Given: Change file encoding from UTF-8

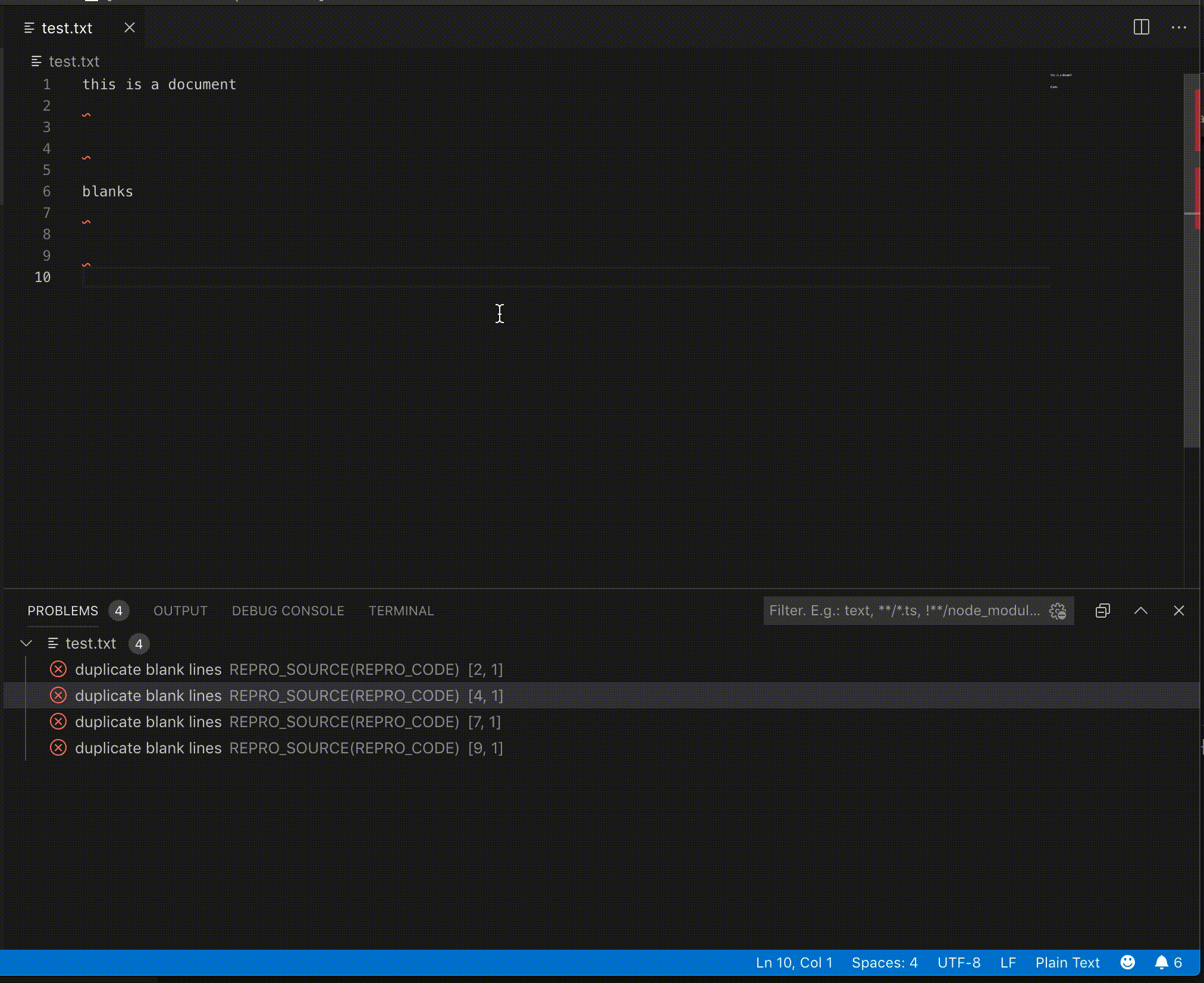Looking at the screenshot, I should point(959,963).
